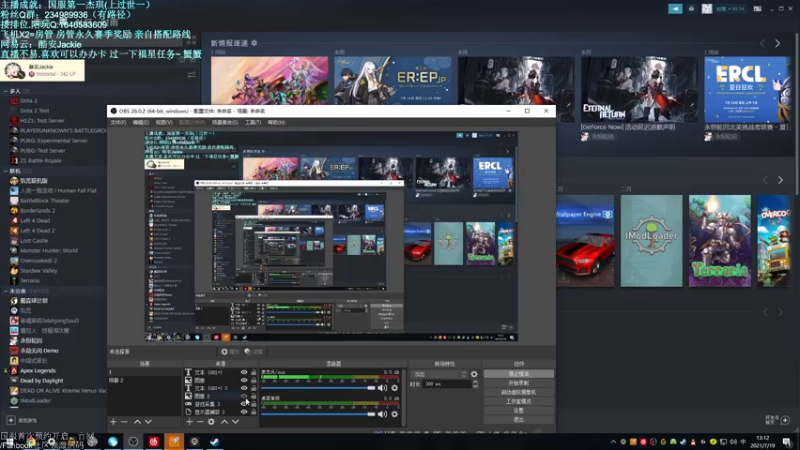Screen dimensions: 800x450
Task: Open OBS File menu
Action: point(118,122)
